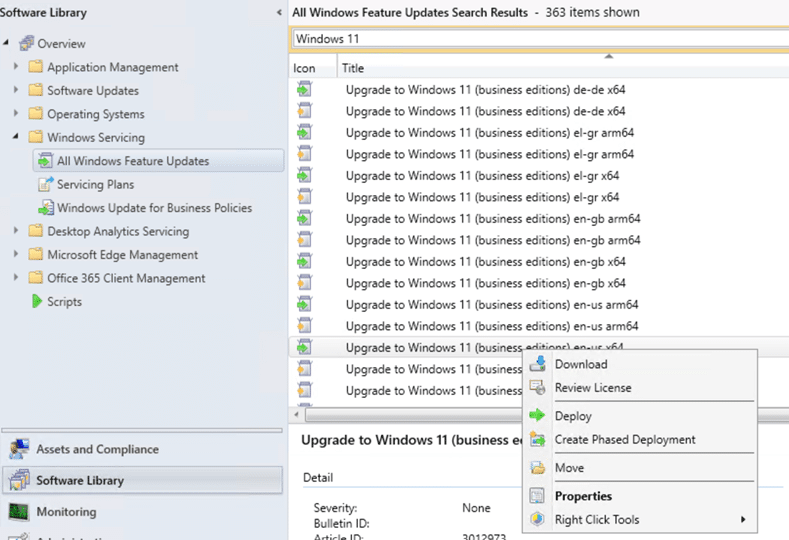Viewport: 789px width, 540px height.
Task: Expand the Software Updates node
Action: click(16, 91)
